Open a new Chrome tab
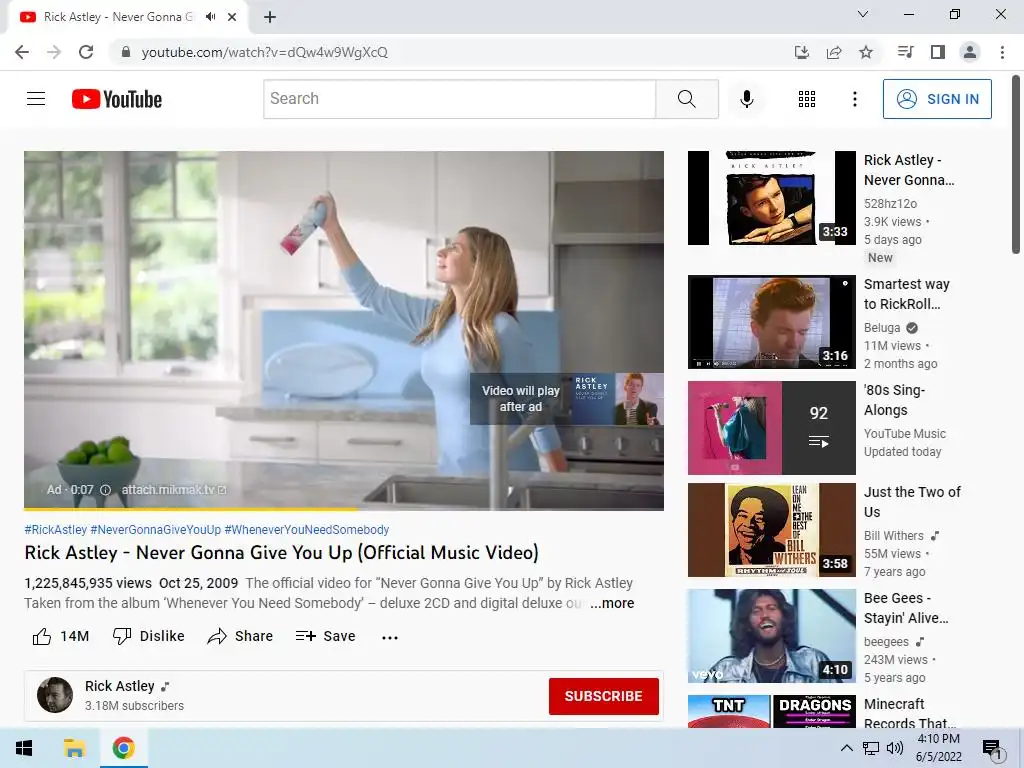The width and height of the screenshot is (1024, 768). click(x=270, y=17)
